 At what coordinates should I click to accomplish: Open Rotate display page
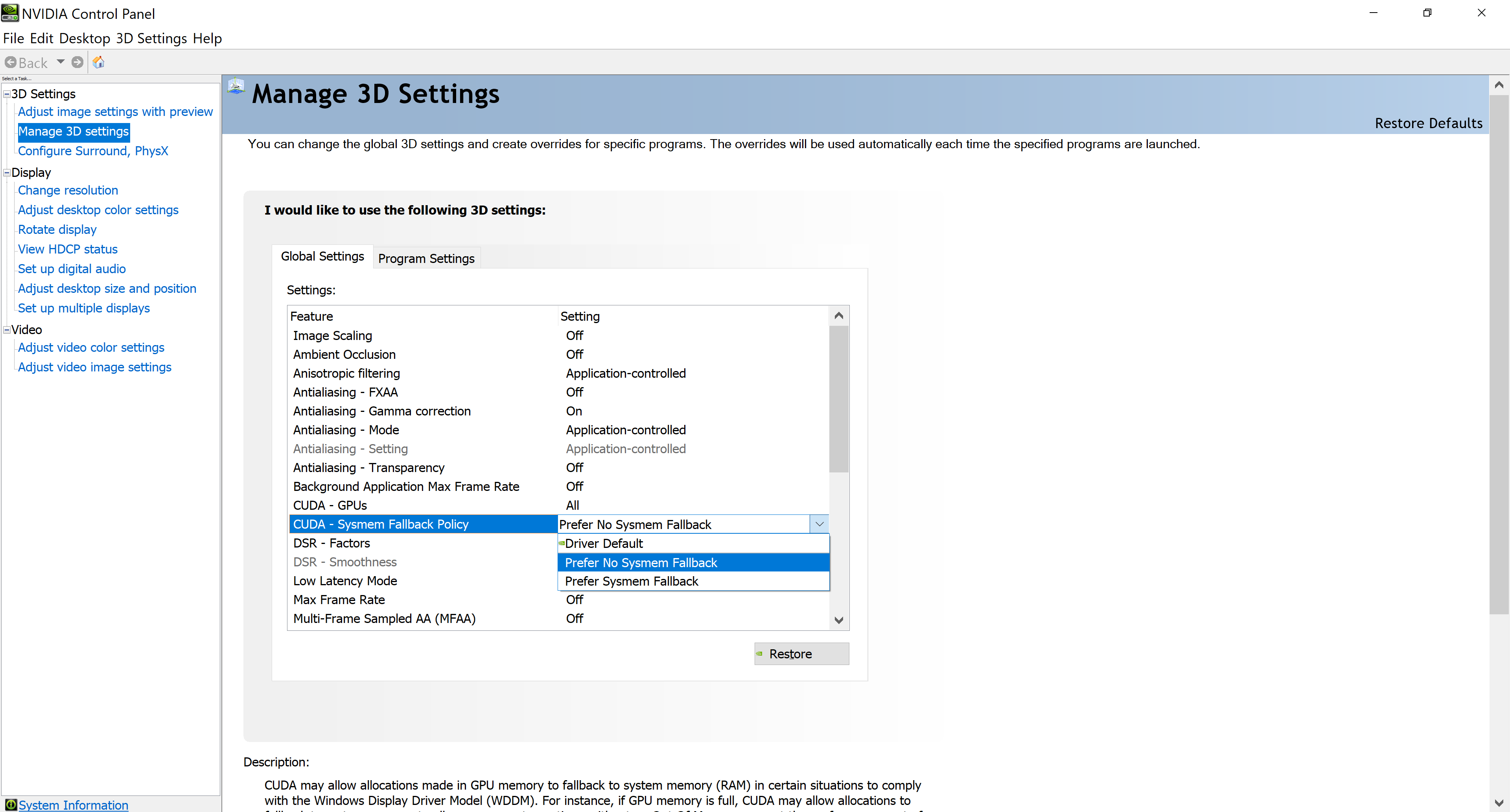pyautogui.click(x=57, y=229)
